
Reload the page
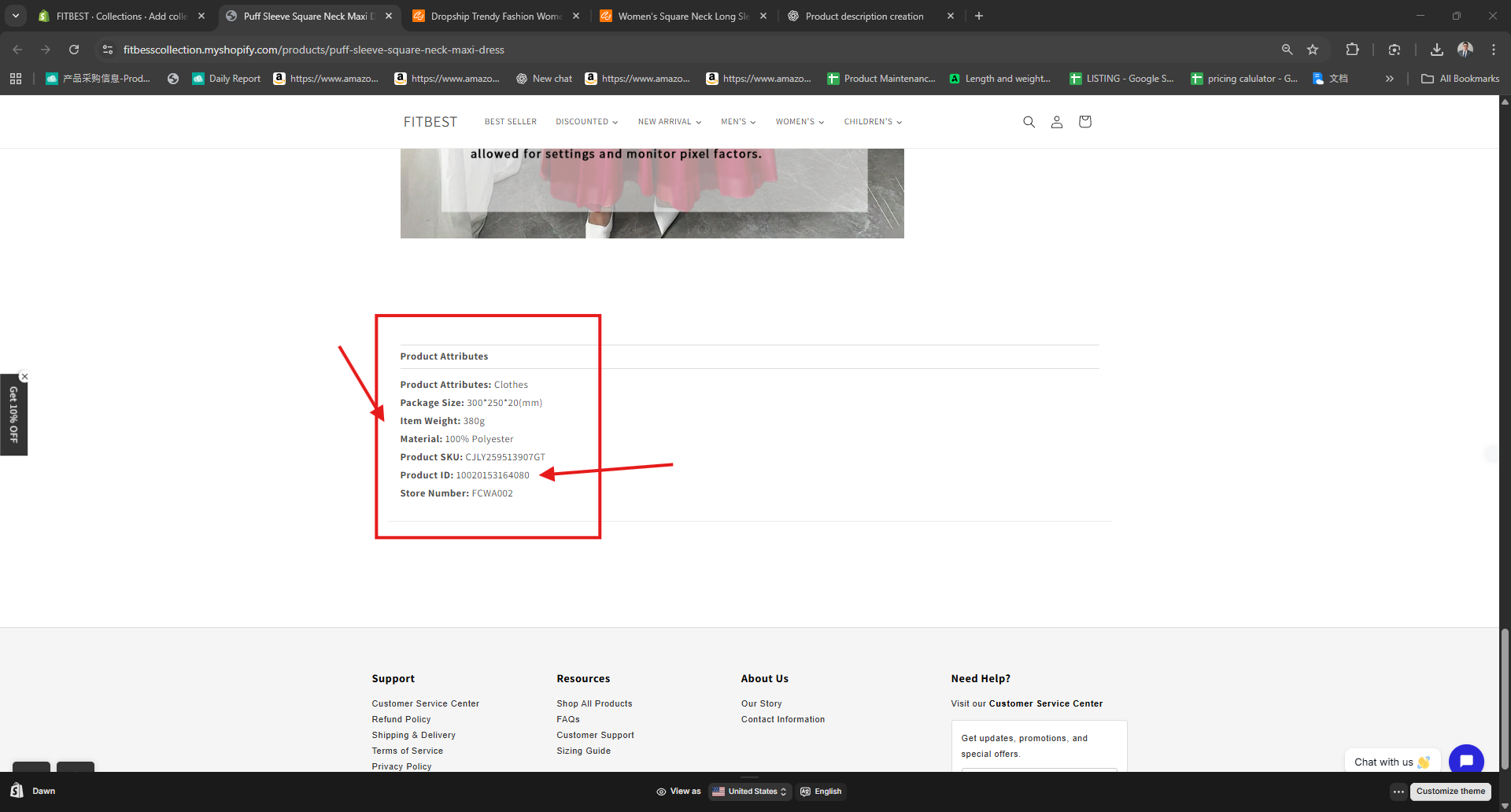(x=74, y=50)
